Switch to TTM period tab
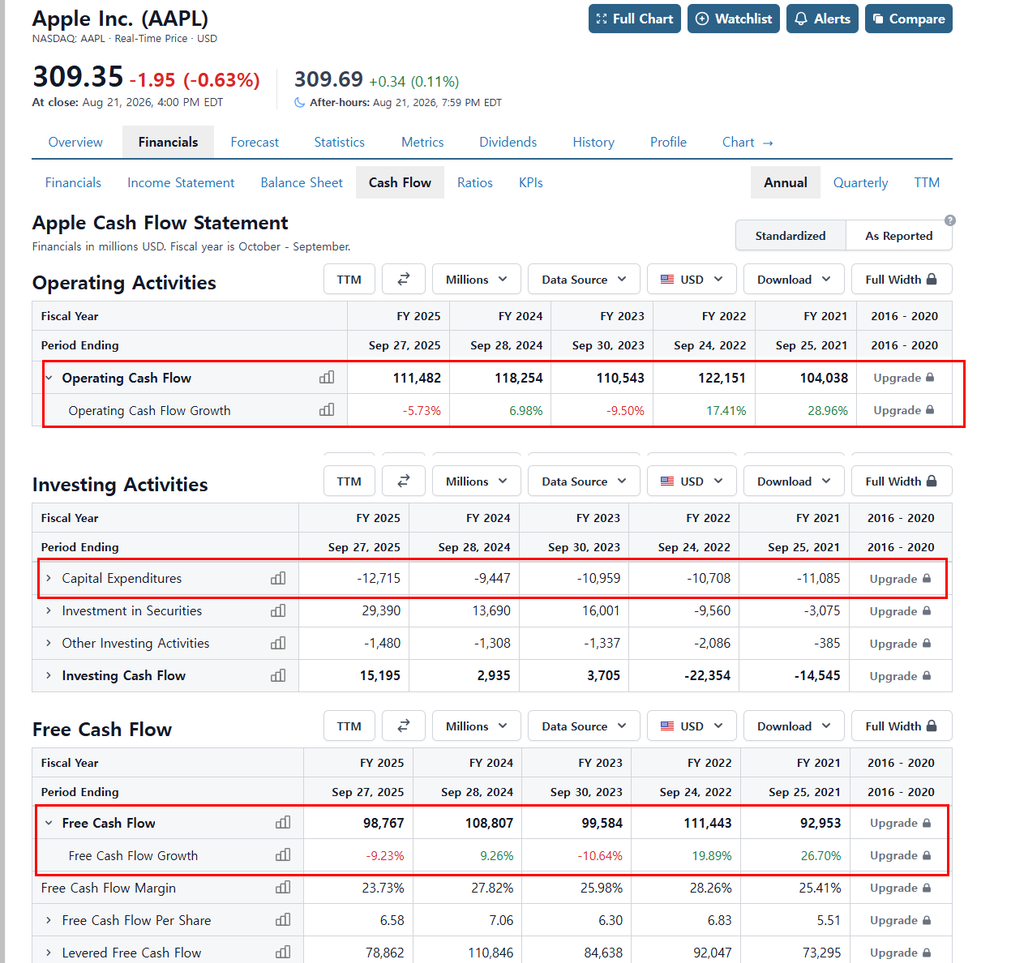 927,183
